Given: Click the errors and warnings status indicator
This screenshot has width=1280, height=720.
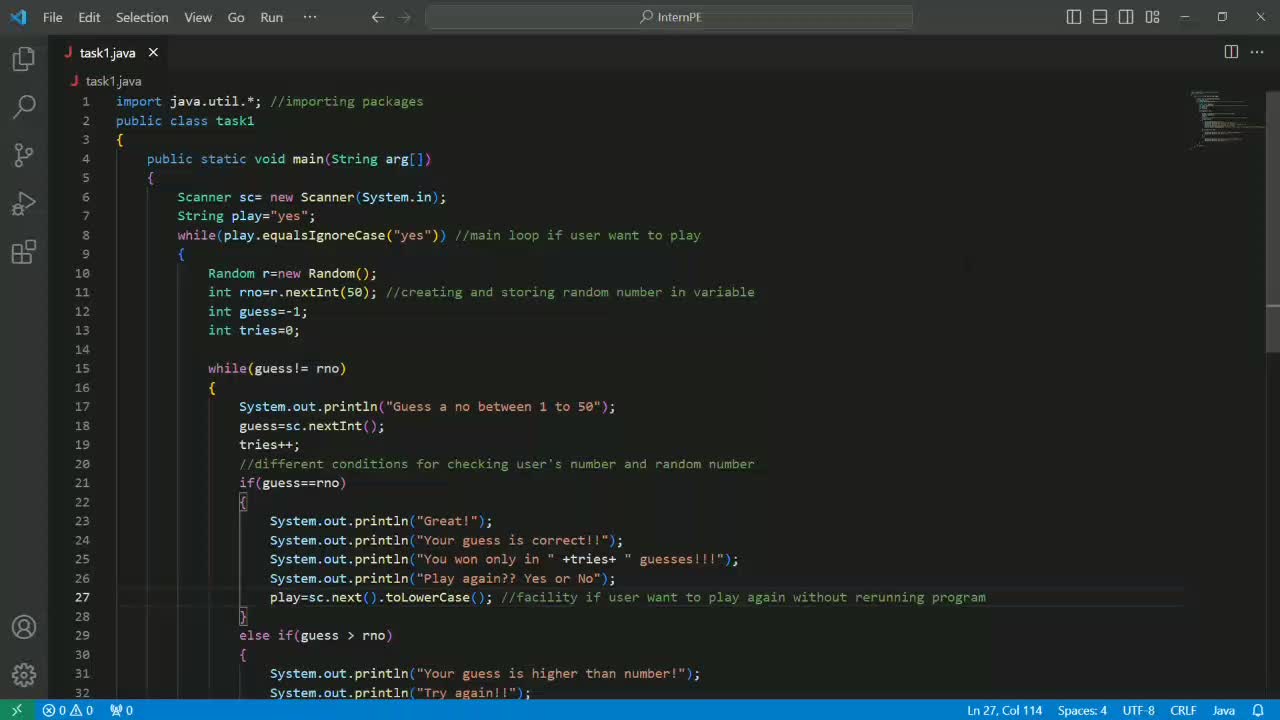Looking at the screenshot, I should pos(67,710).
